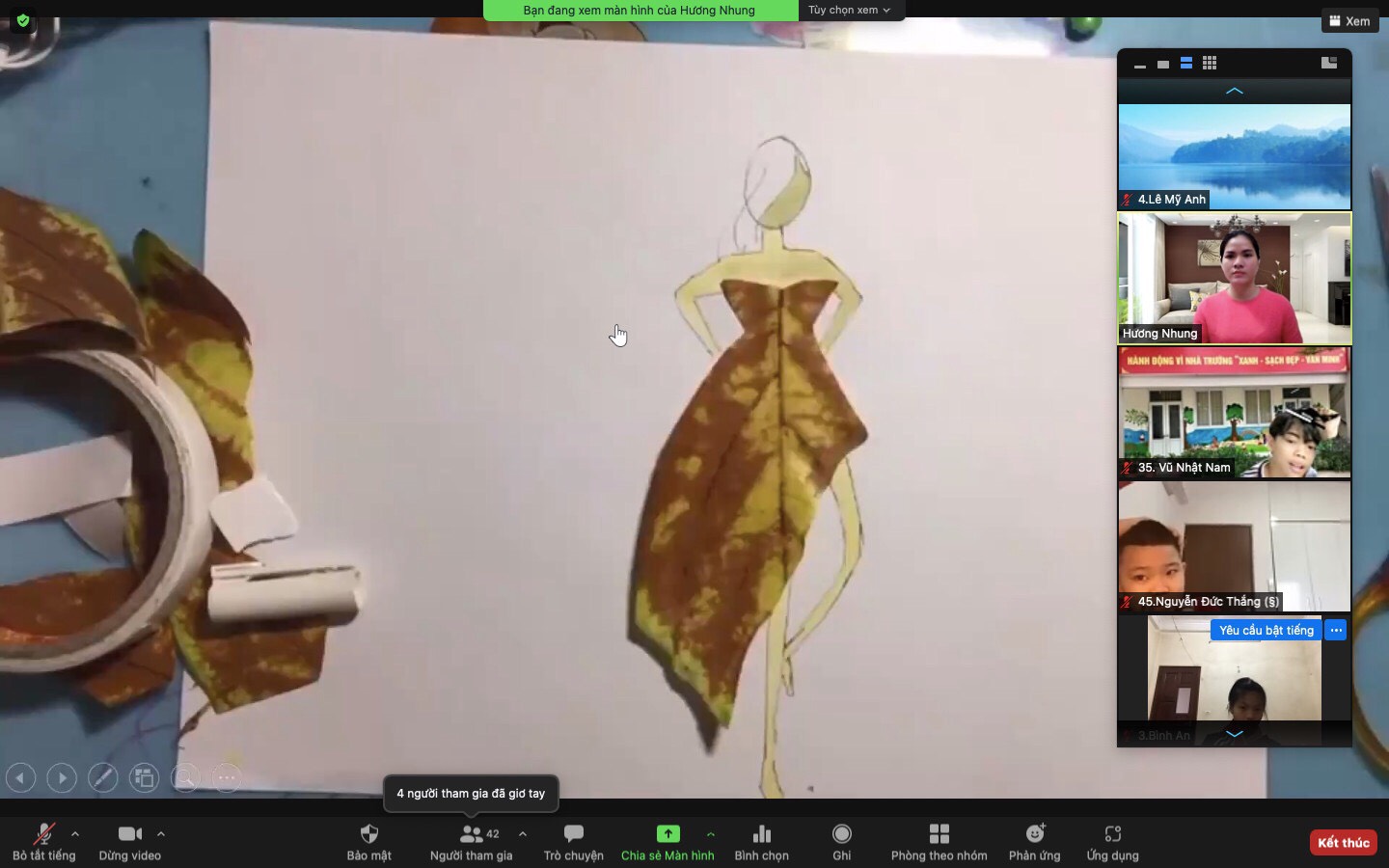This screenshot has width=1389, height=868.
Task: Start recording with the Ghi button
Action: click(x=841, y=841)
